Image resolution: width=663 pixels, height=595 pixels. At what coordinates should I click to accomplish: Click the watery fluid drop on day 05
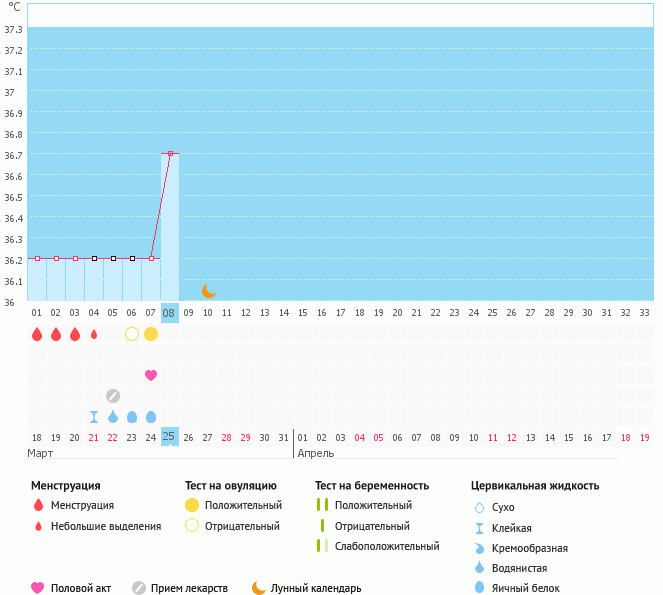pyautogui.click(x=113, y=417)
